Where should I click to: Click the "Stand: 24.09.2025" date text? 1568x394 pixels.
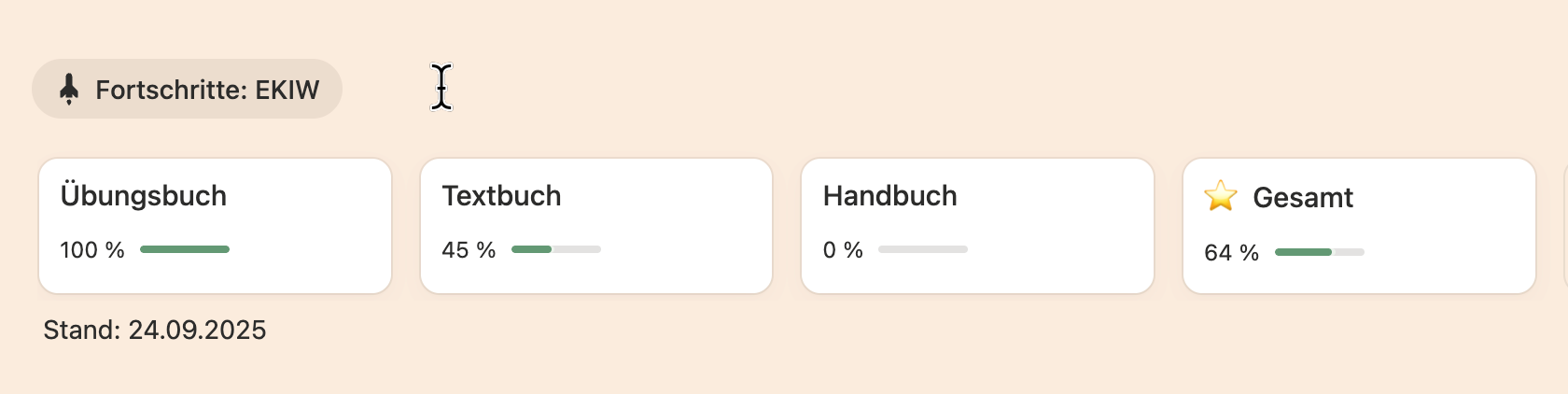[155, 330]
